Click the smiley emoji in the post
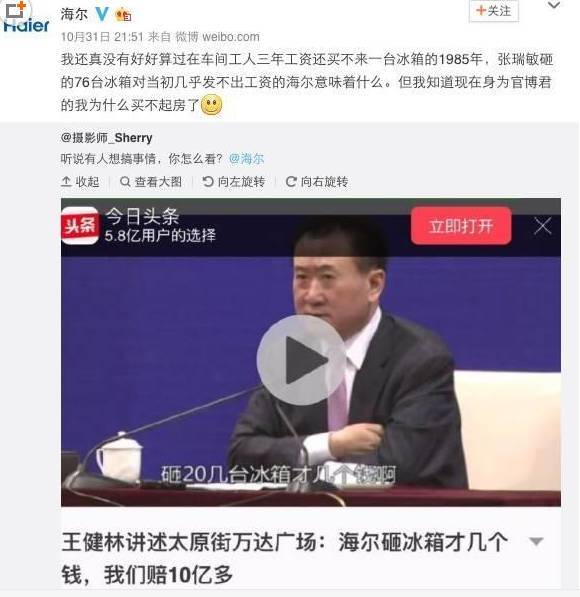 point(211,105)
